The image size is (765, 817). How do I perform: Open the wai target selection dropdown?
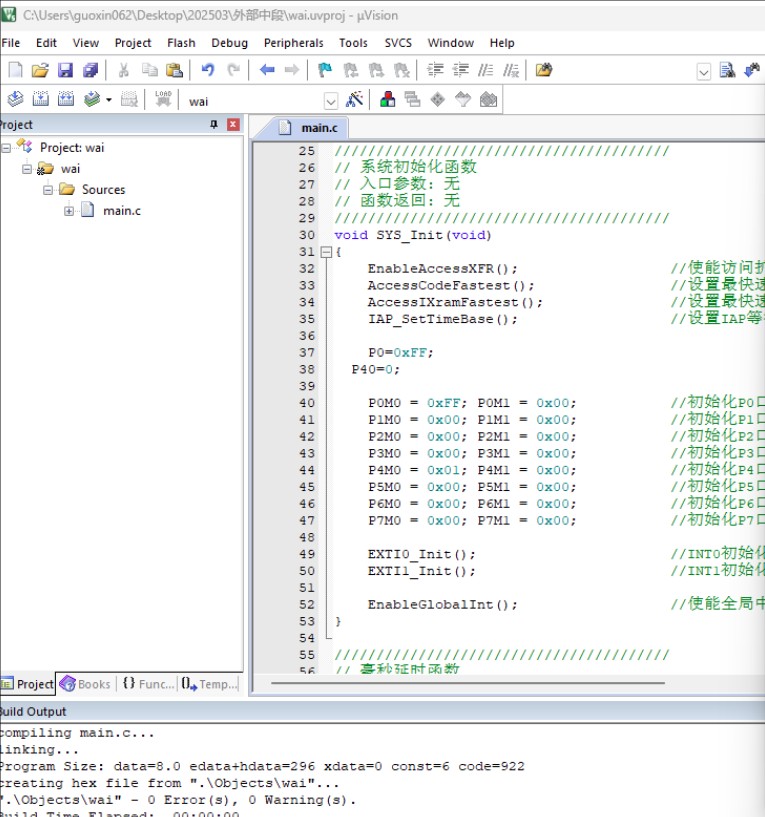point(331,101)
